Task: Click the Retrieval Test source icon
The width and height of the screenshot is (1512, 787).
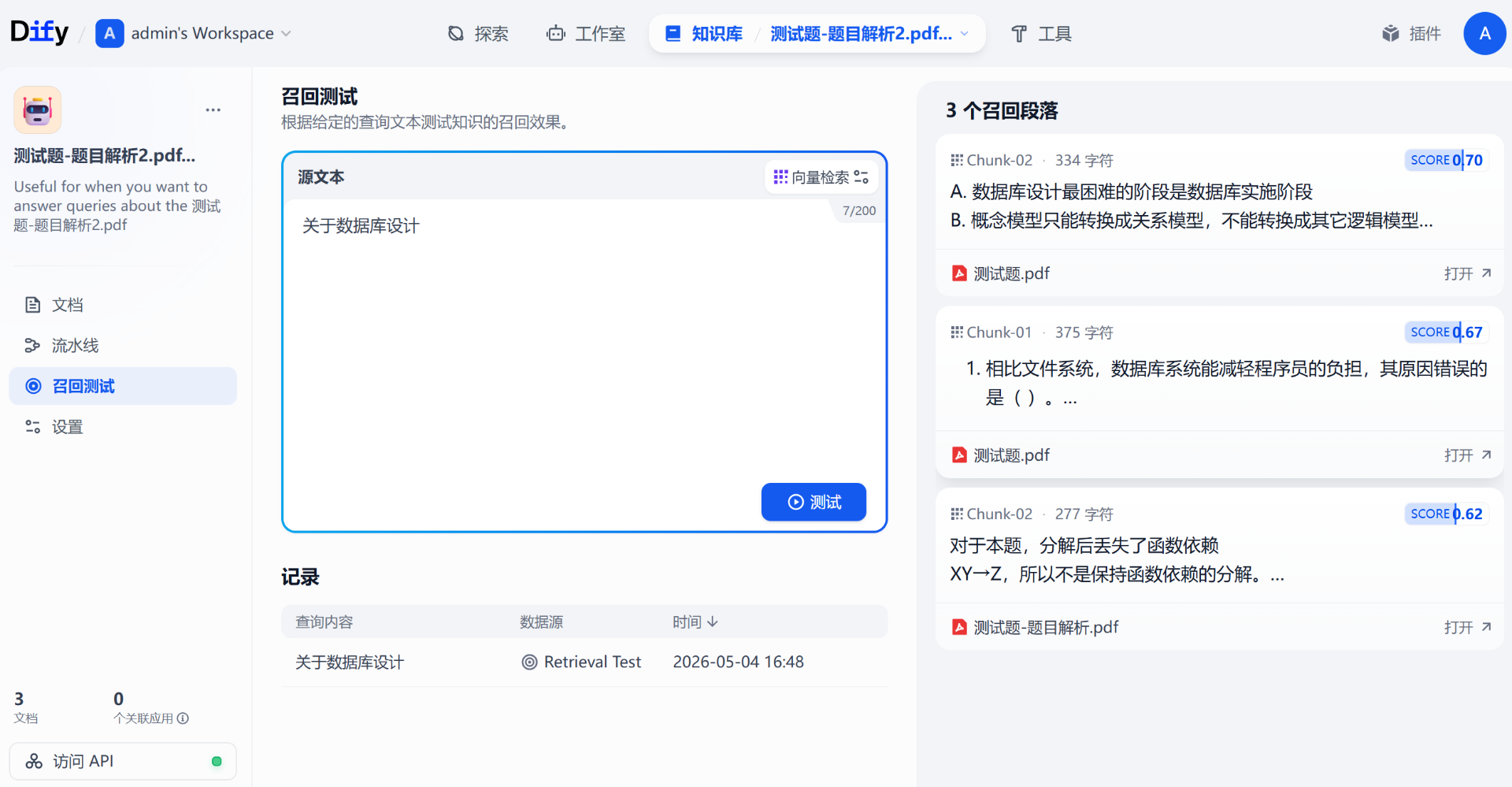Action: point(530,663)
